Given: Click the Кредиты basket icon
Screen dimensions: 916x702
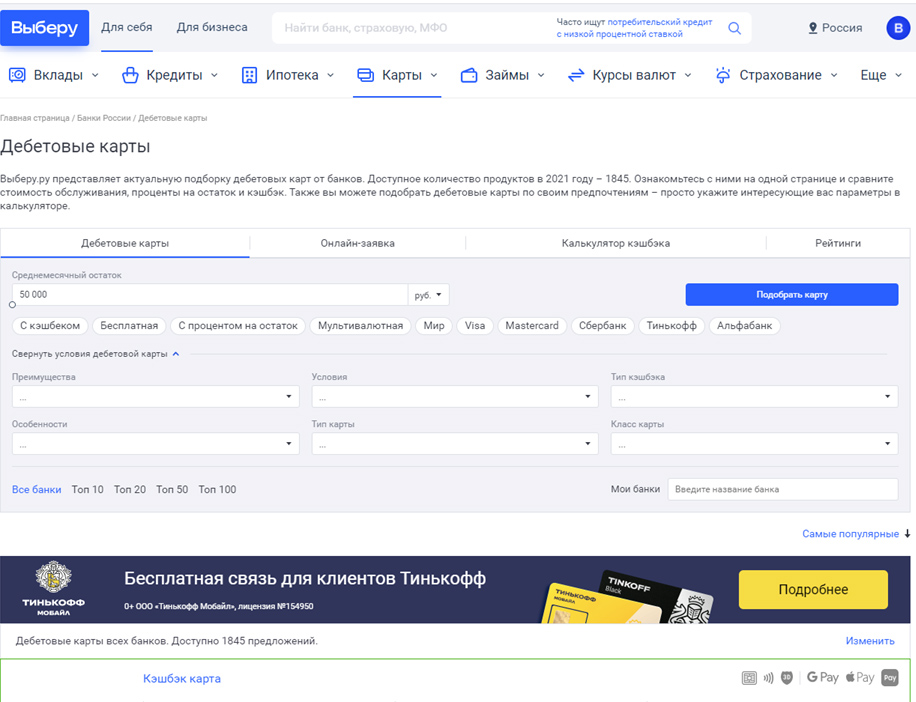Looking at the screenshot, I should coord(130,75).
